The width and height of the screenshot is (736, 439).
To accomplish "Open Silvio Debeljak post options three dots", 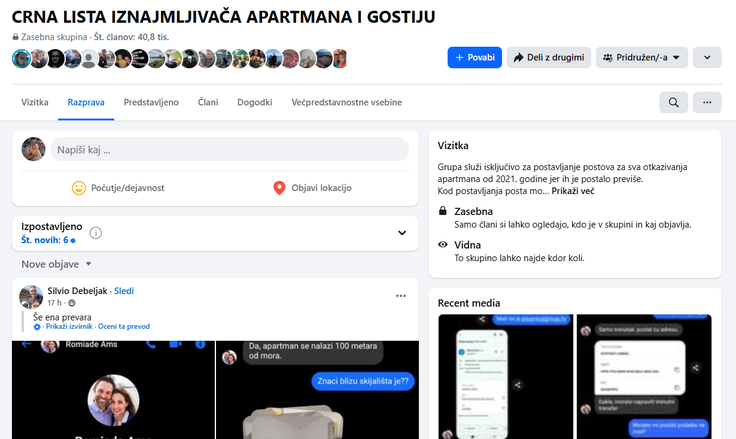I will 400,296.
